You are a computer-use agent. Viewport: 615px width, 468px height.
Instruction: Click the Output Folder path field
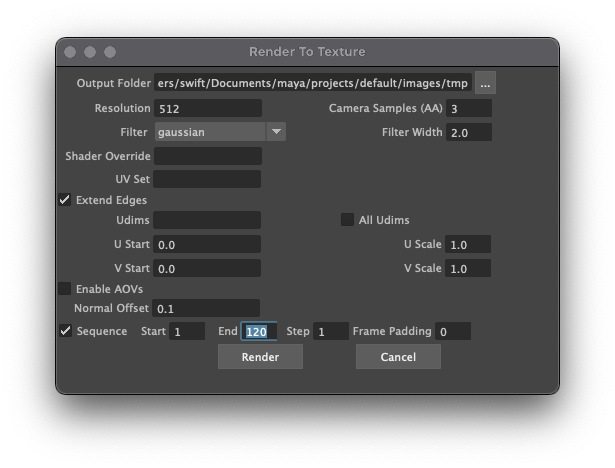coord(312,84)
